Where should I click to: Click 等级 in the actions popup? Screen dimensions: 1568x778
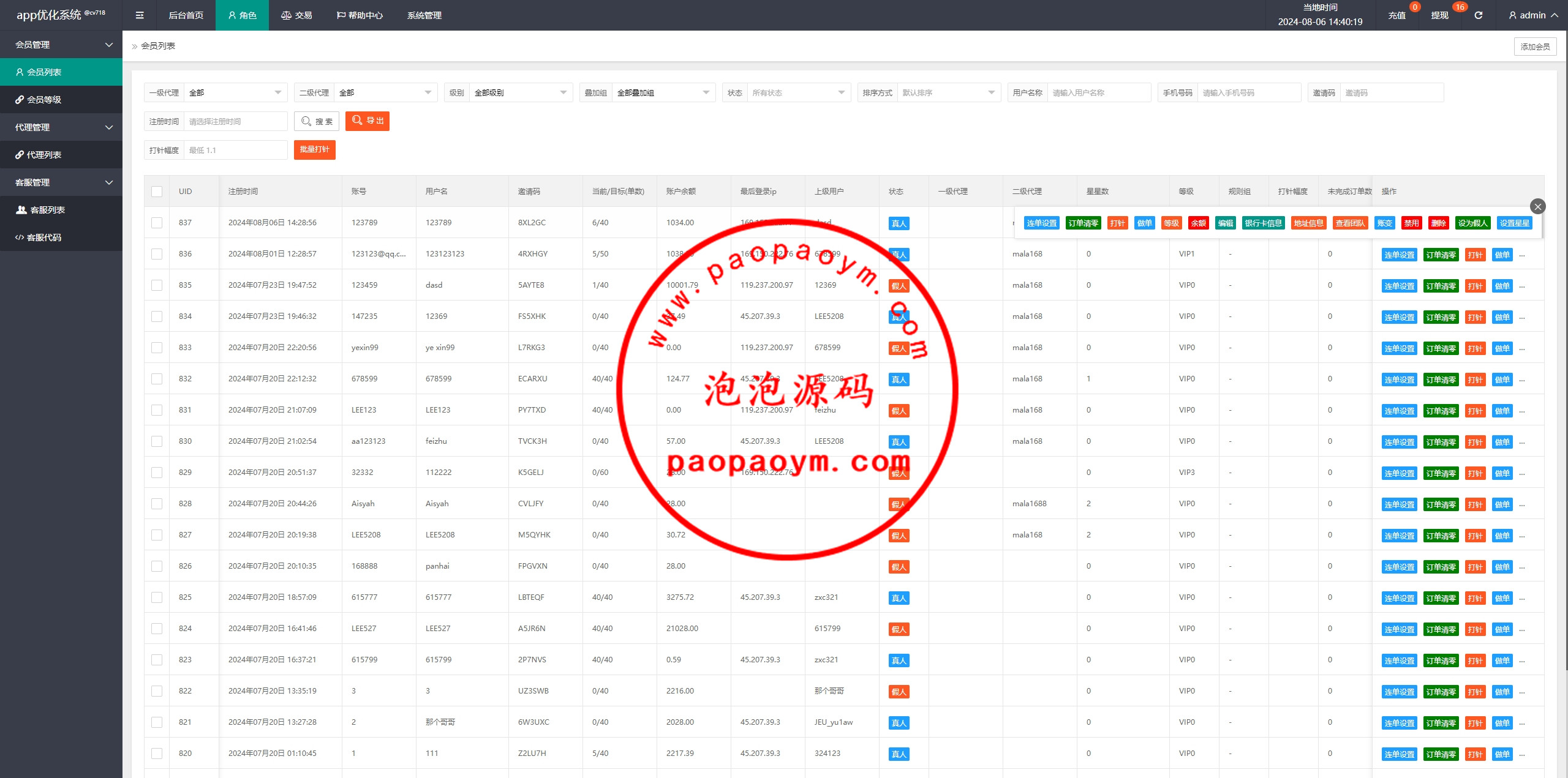pyautogui.click(x=1171, y=223)
